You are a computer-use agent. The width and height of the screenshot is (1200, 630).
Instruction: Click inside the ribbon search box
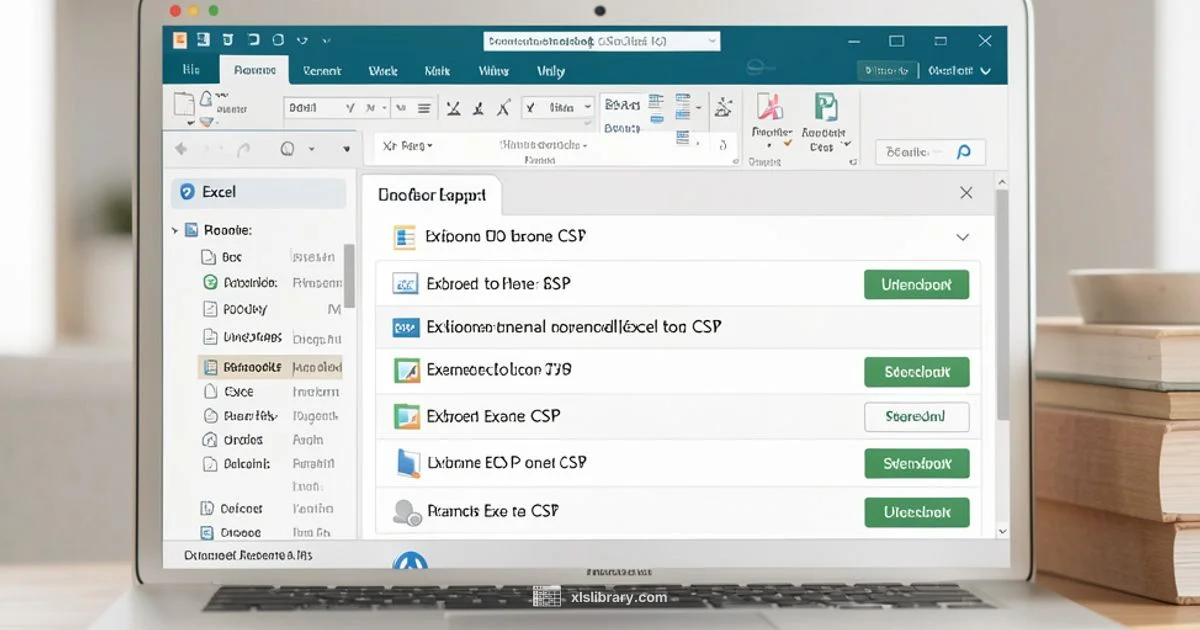point(915,150)
